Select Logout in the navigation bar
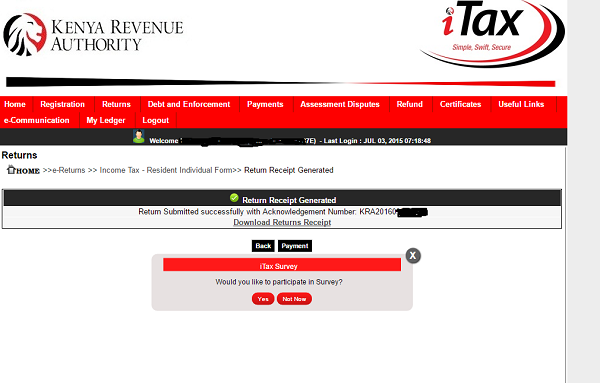This screenshot has width=600, height=383. [155, 120]
